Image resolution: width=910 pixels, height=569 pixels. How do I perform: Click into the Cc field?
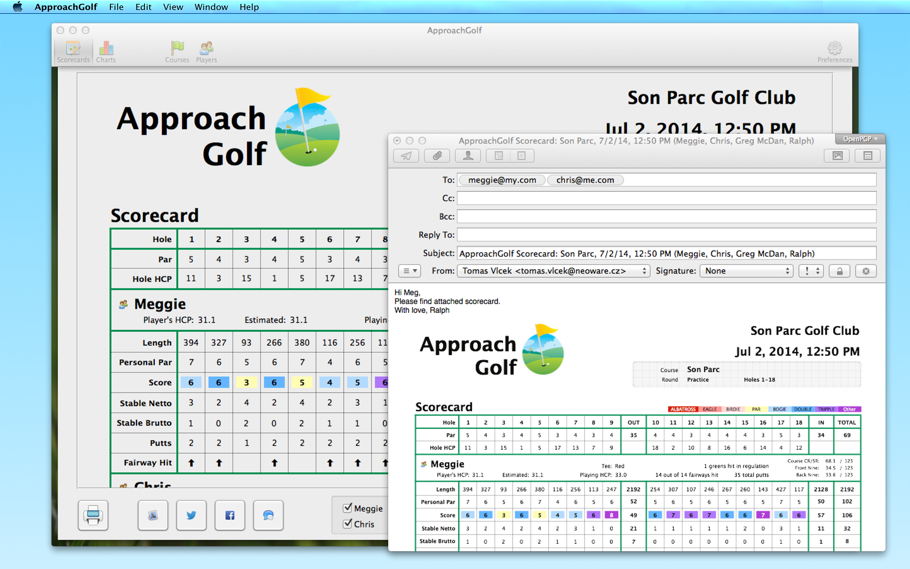tap(666, 199)
